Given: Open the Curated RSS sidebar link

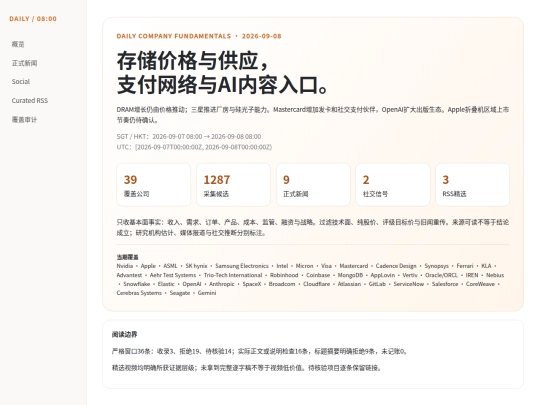Looking at the screenshot, I should coord(30,101).
